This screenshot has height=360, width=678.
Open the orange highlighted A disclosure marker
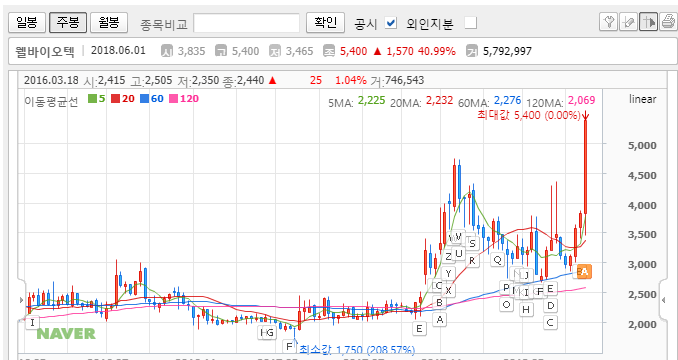point(585,271)
